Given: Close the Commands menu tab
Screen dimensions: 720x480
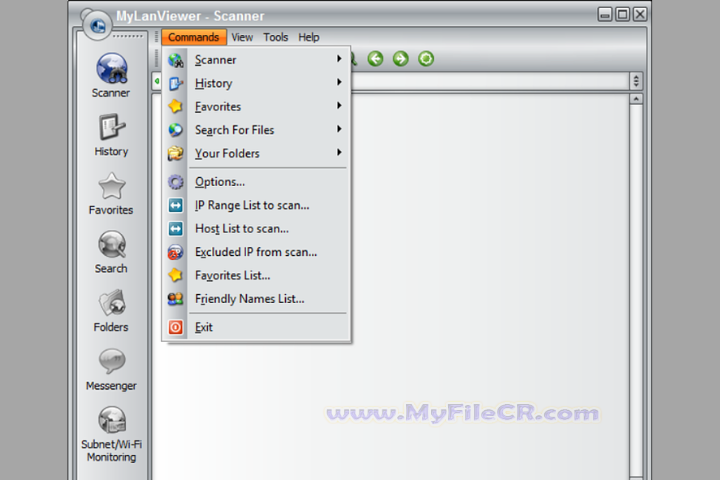Looking at the screenshot, I should pos(194,37).
